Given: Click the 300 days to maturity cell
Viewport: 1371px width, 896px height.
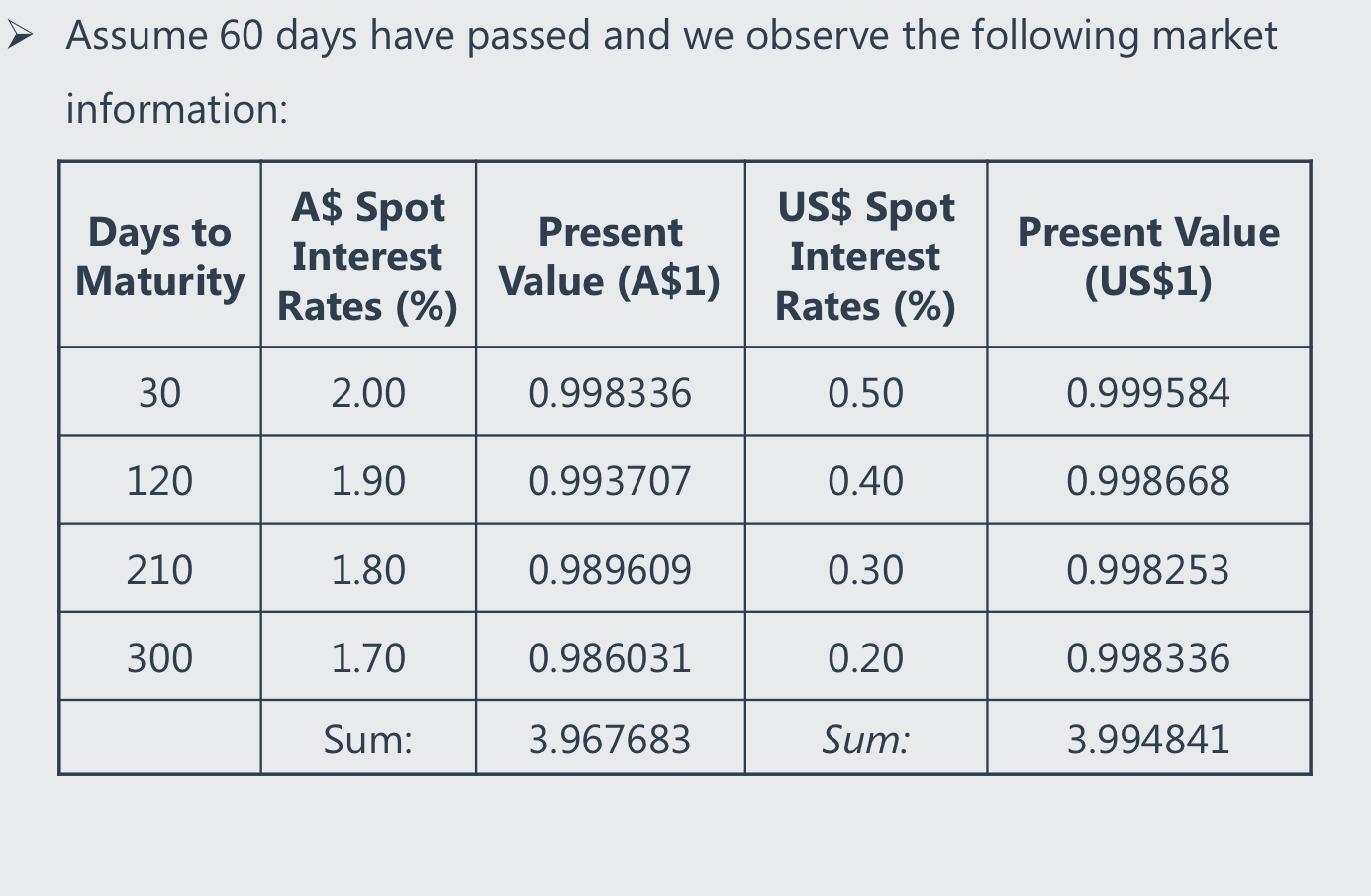Looking at the screenshot, I should click(159, 657).
